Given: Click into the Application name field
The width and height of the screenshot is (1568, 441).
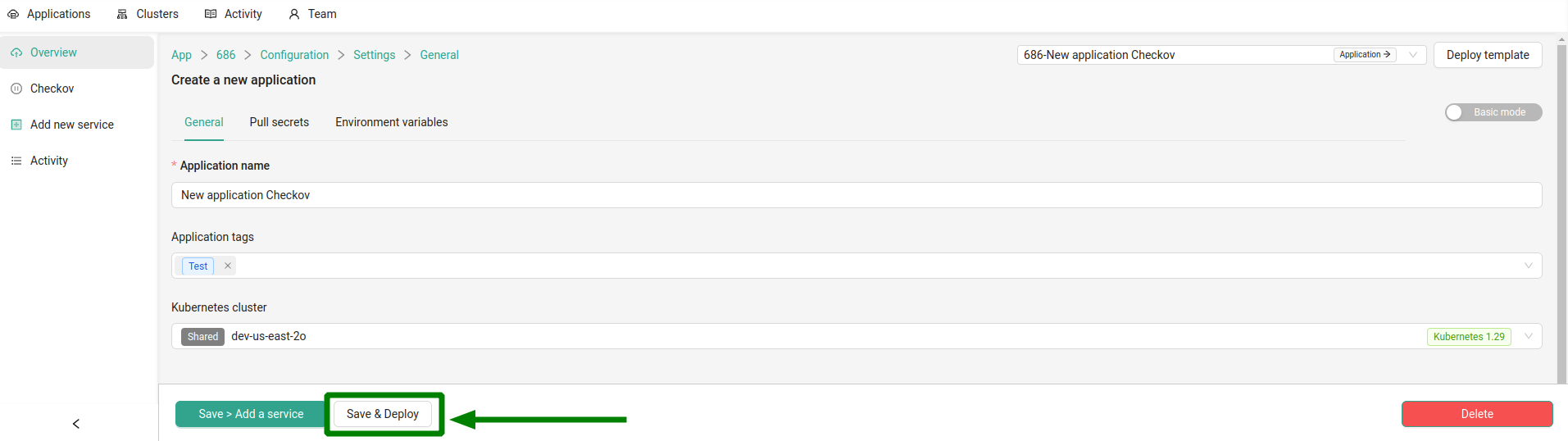Looking at the screenshot, I should (857, 195).
